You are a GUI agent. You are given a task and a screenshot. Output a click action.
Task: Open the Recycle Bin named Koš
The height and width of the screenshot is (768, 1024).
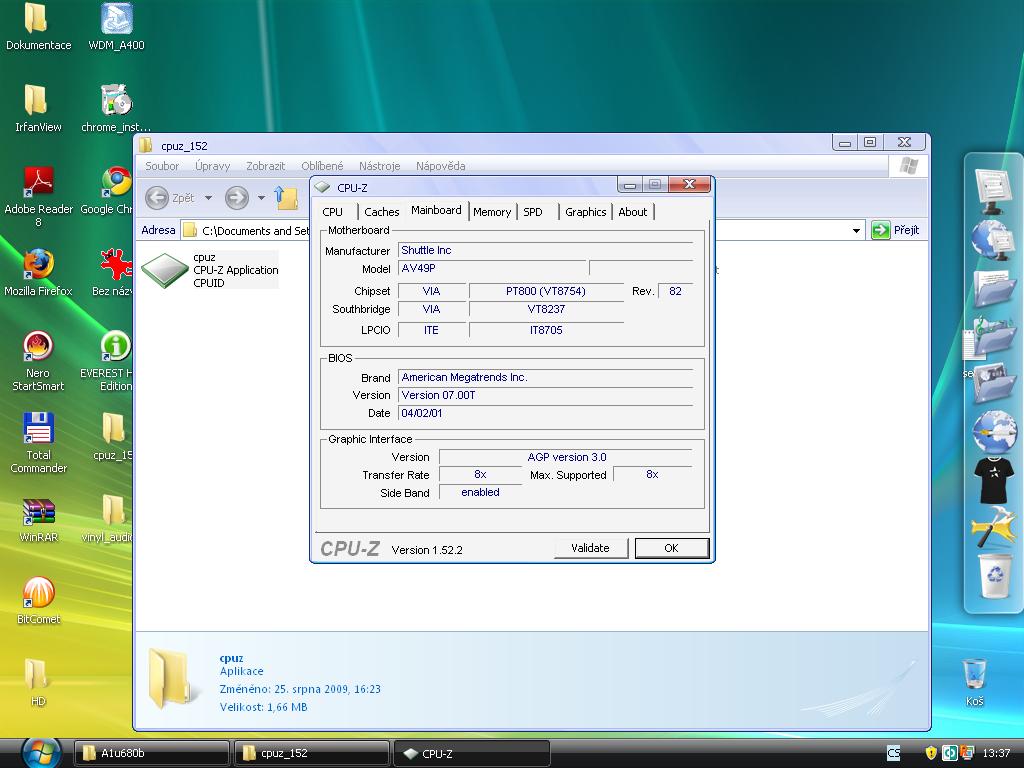click(x=974, y=676)
